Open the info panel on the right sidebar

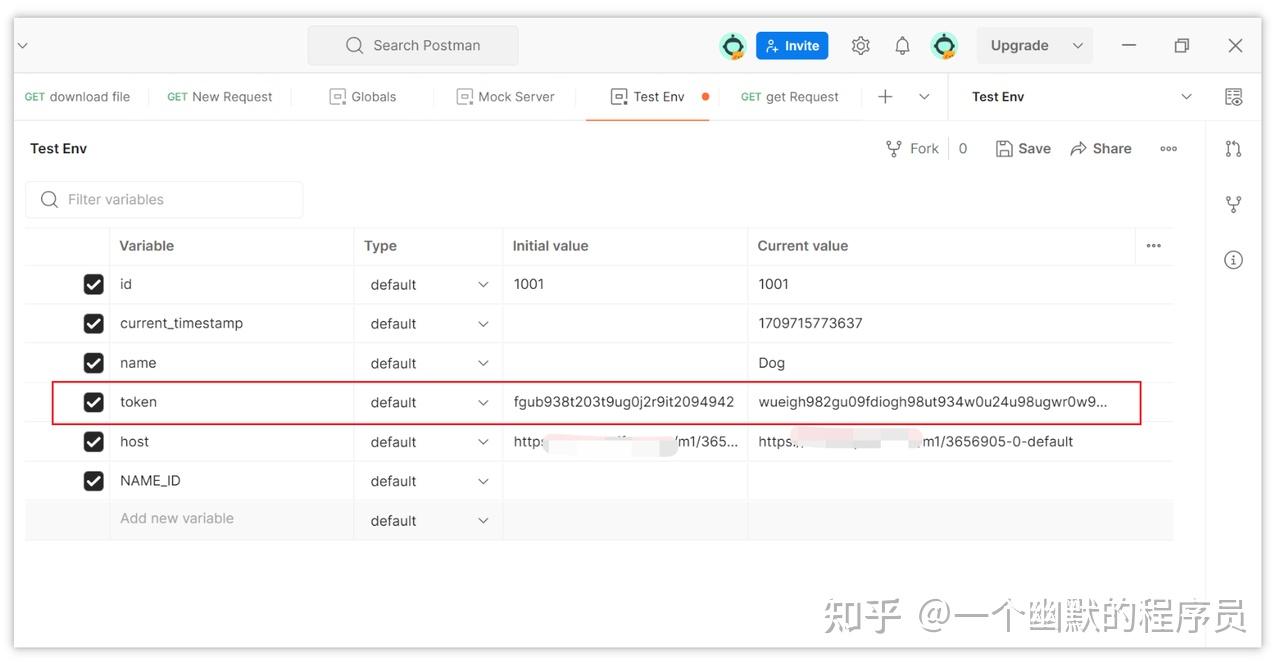click(x=1233, y=259)
